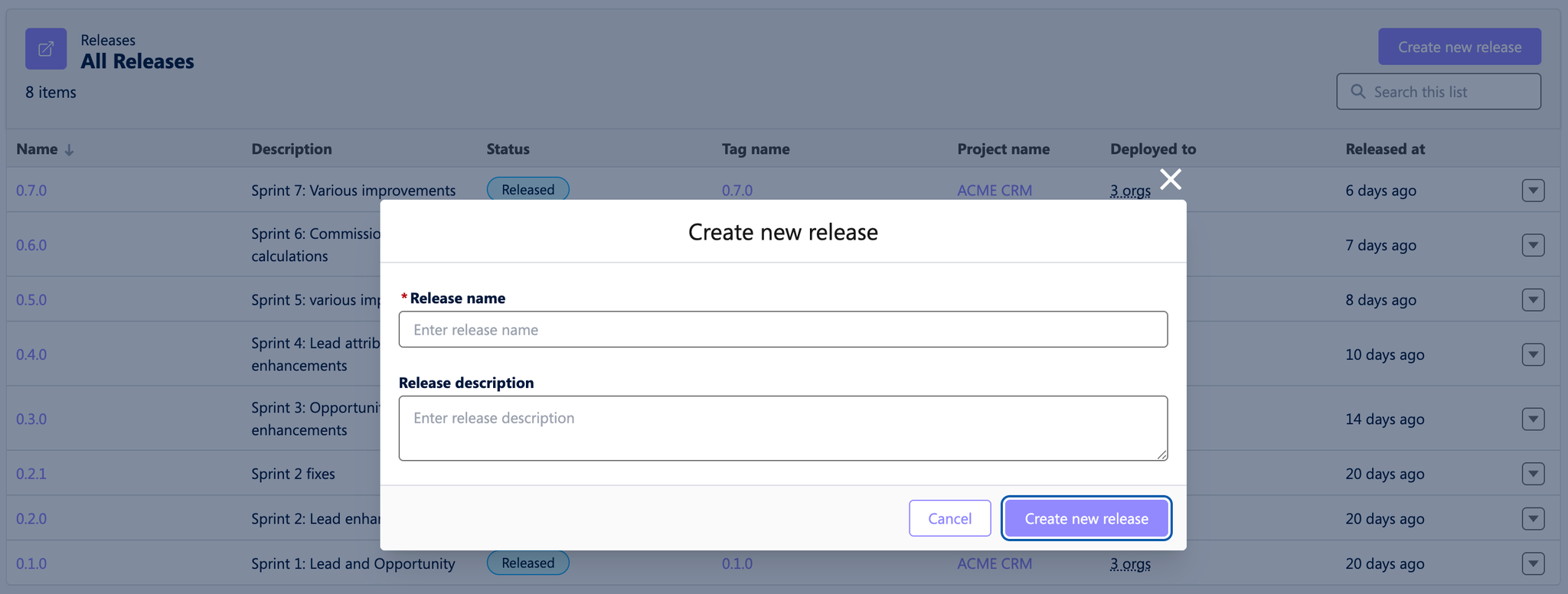
Task: Open actions menu for release 0.4.0
Action: click(1533, 354)
